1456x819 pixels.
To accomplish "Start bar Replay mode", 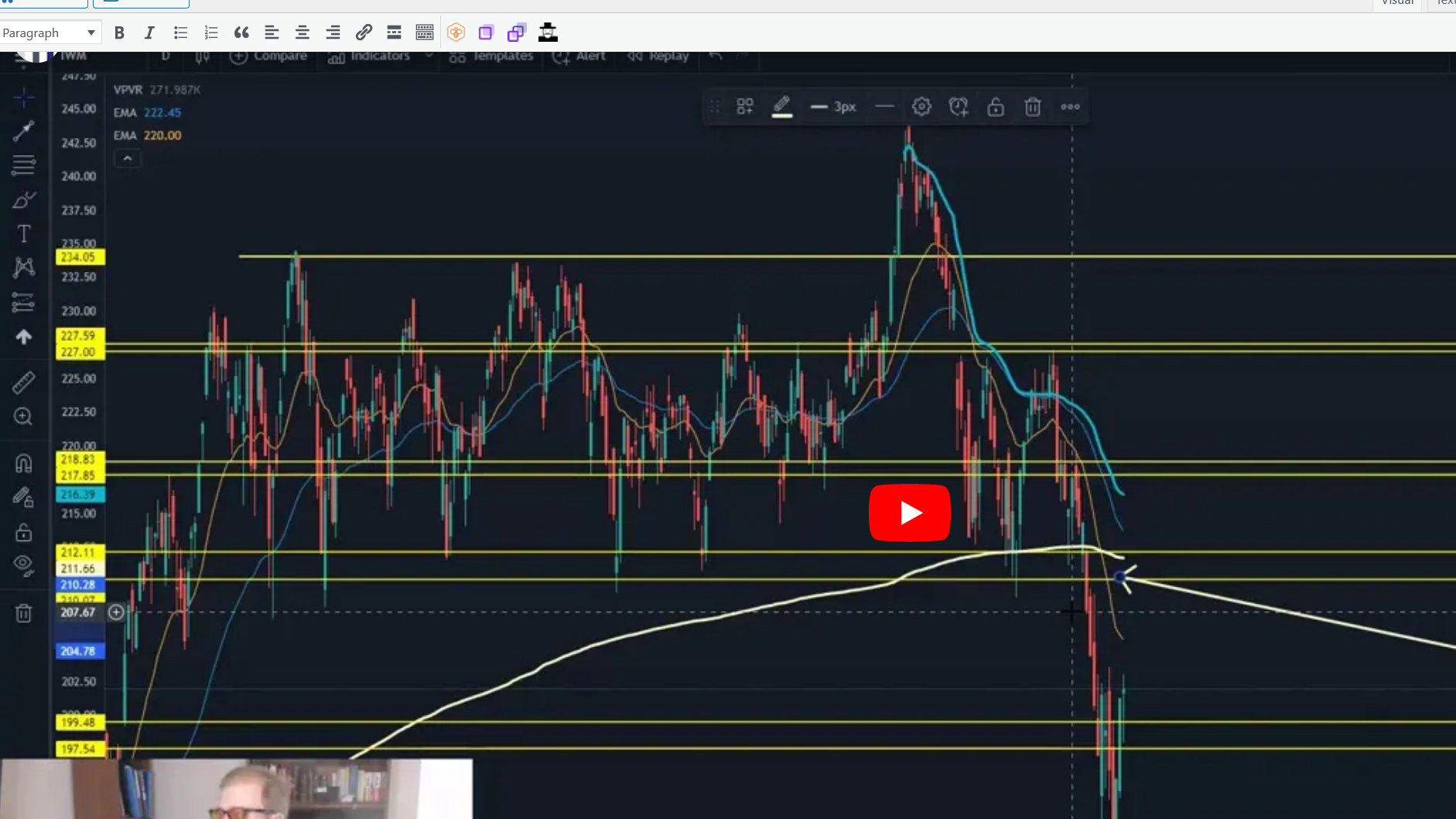I will [656, 56].
